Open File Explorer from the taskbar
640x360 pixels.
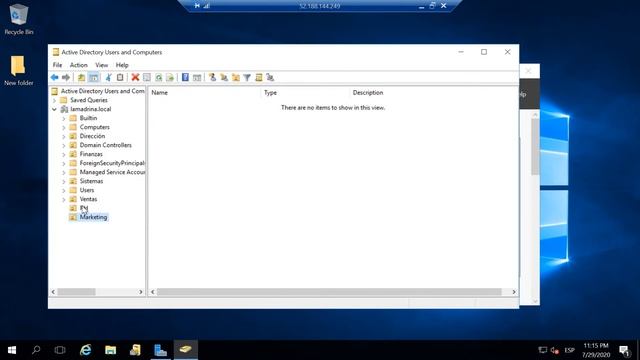pos(110,350)
